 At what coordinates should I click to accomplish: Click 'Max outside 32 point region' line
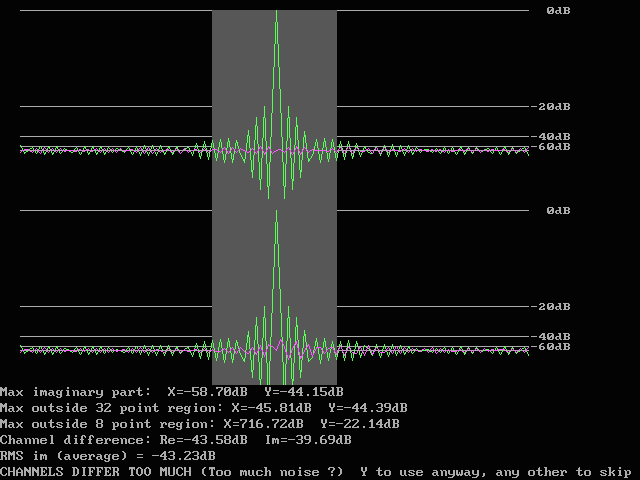[x=204, y=408]
